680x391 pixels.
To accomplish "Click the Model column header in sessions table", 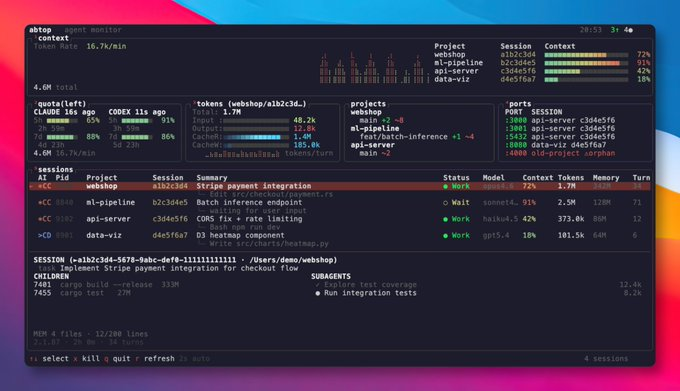I will tap(494, 178).
